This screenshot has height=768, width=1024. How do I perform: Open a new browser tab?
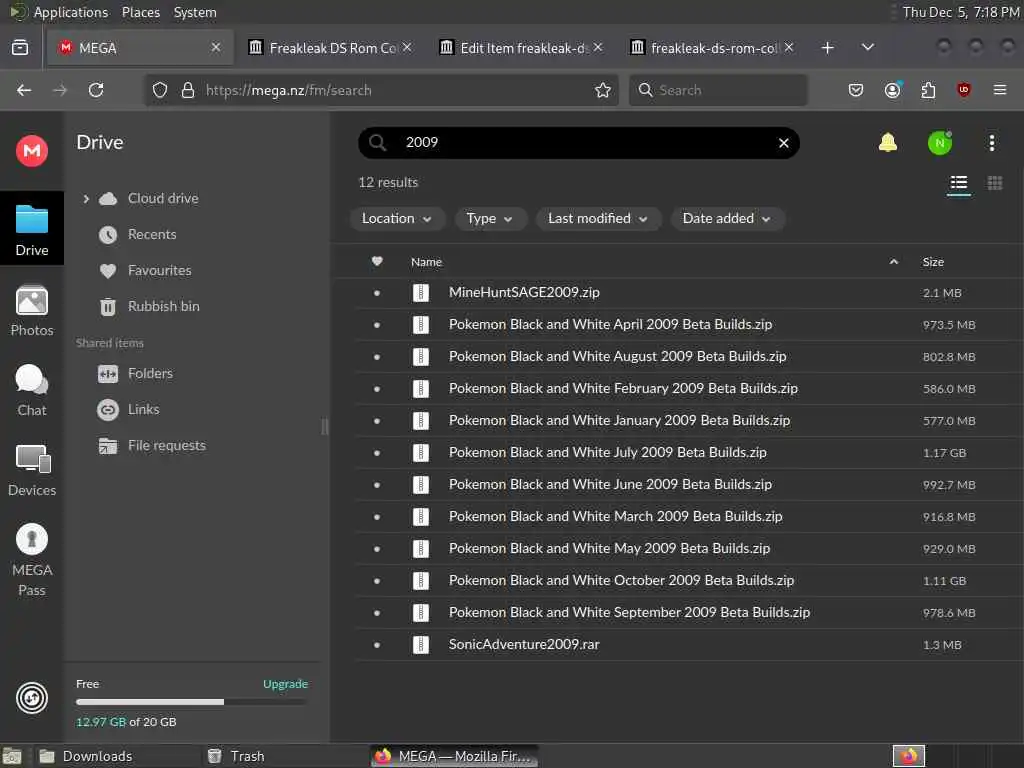[827, 48]
